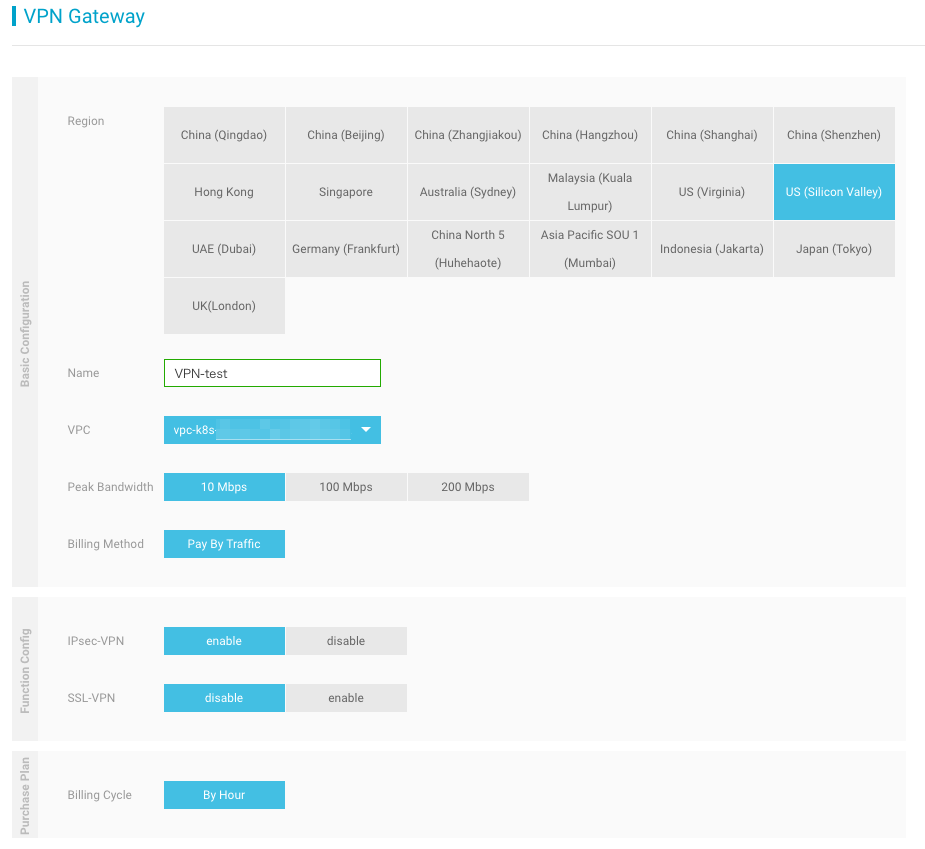The width and height of the screenshot is (925, 849).
Task: Click the Billing Method label
Action: (x=106, y=544)
